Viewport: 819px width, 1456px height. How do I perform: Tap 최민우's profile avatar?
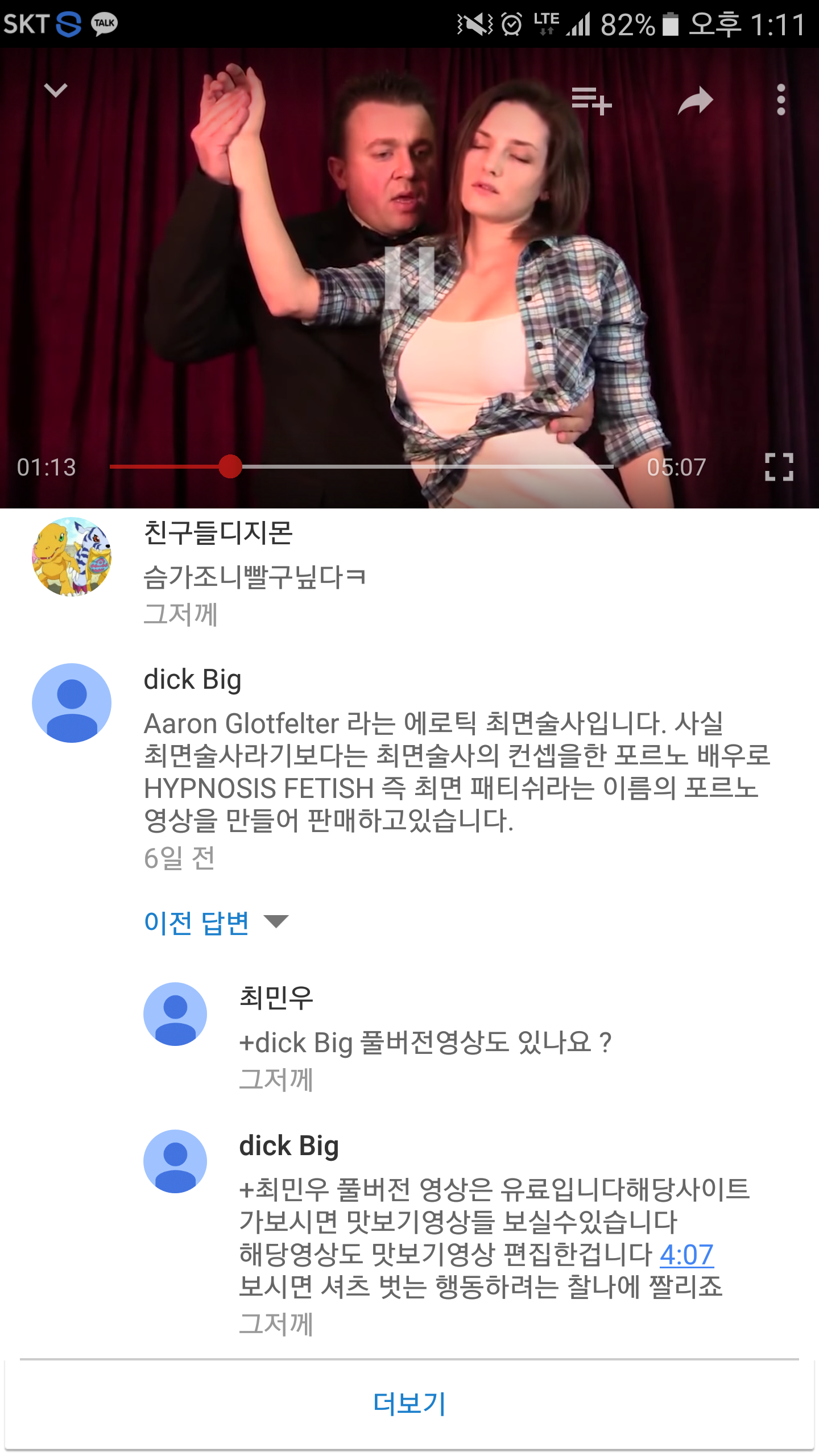pos(175,1014)
